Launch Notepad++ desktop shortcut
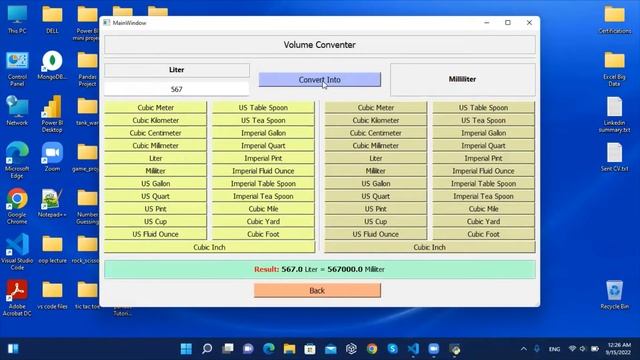The width and height of the screenshot is (640, 360). (52, 203)
